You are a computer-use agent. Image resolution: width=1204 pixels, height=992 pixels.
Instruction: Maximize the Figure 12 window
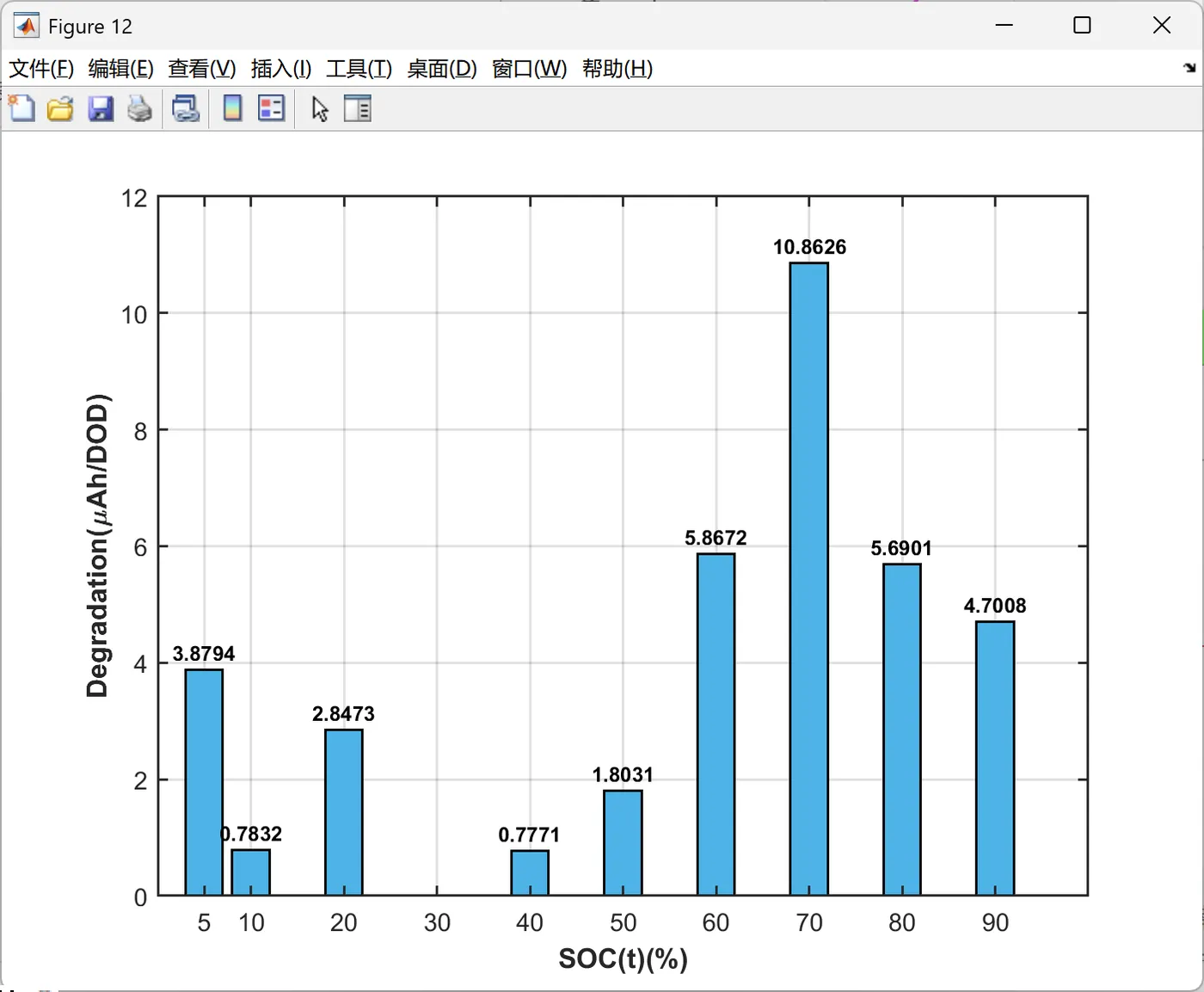1082,26
